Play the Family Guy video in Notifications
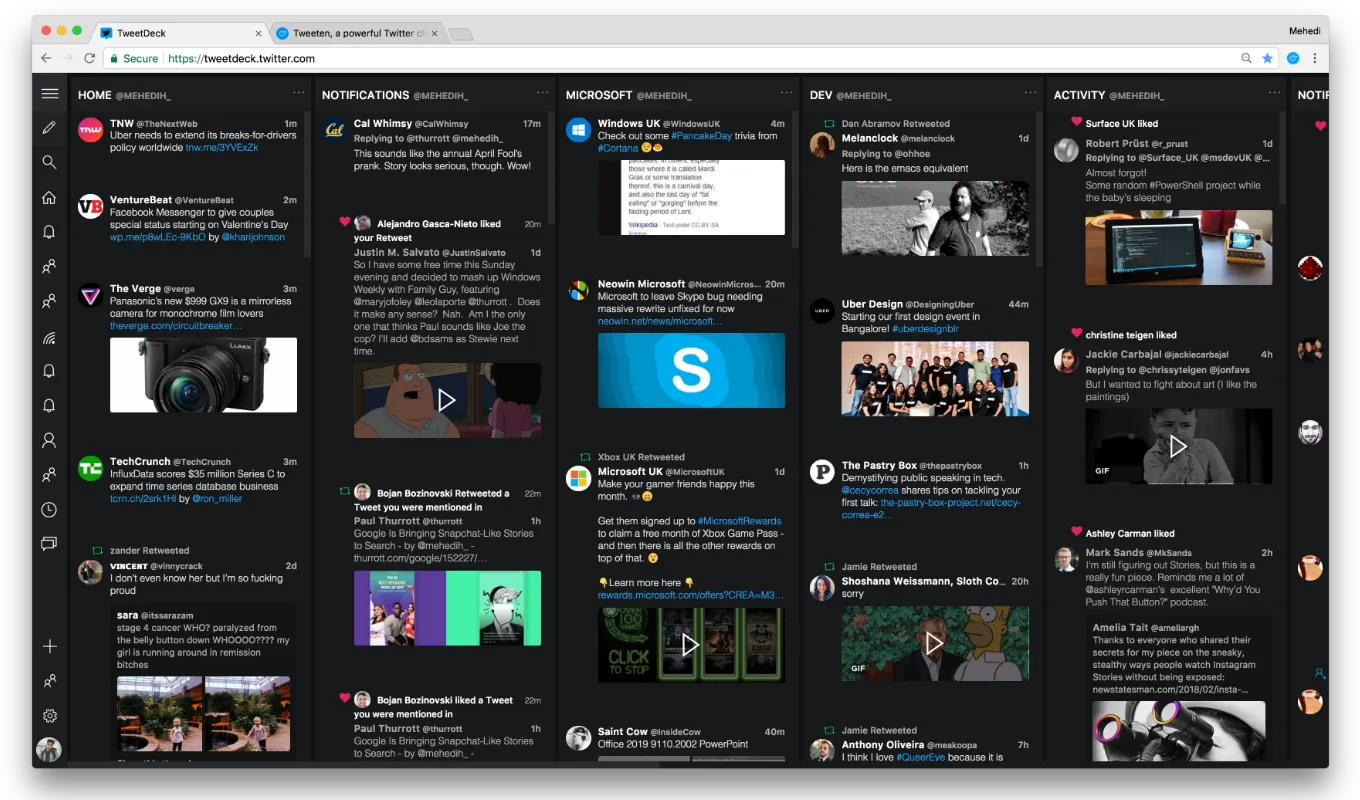 click(447, 401)
